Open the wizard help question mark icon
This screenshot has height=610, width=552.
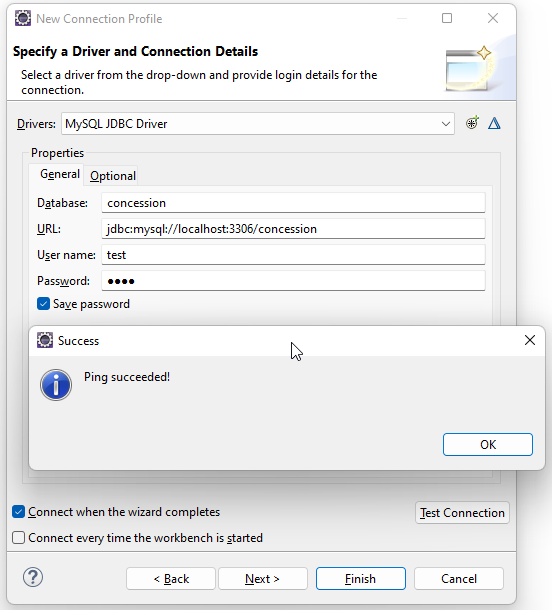[x=33, y=577]
